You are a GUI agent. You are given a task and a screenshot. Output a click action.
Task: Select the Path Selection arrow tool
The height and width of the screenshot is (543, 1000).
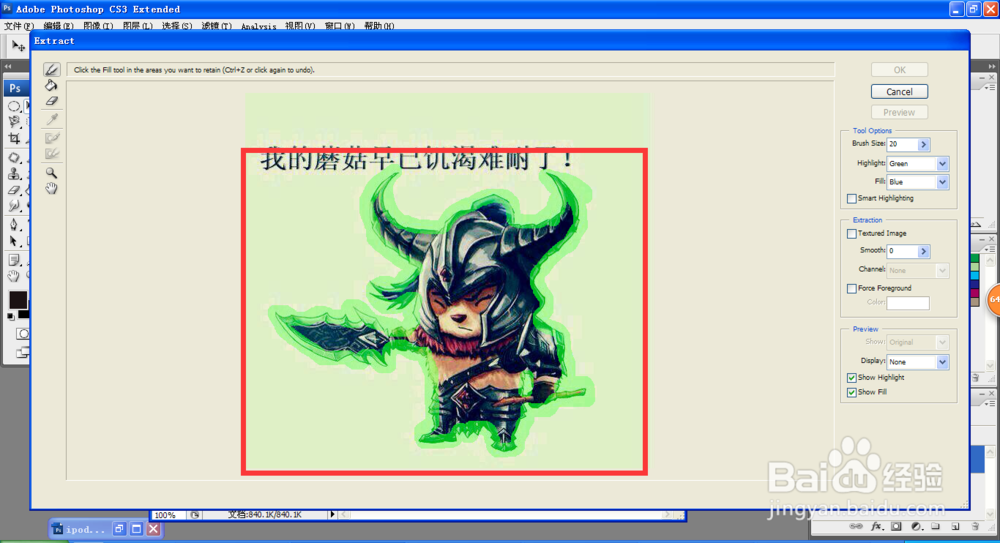point(14,241)
